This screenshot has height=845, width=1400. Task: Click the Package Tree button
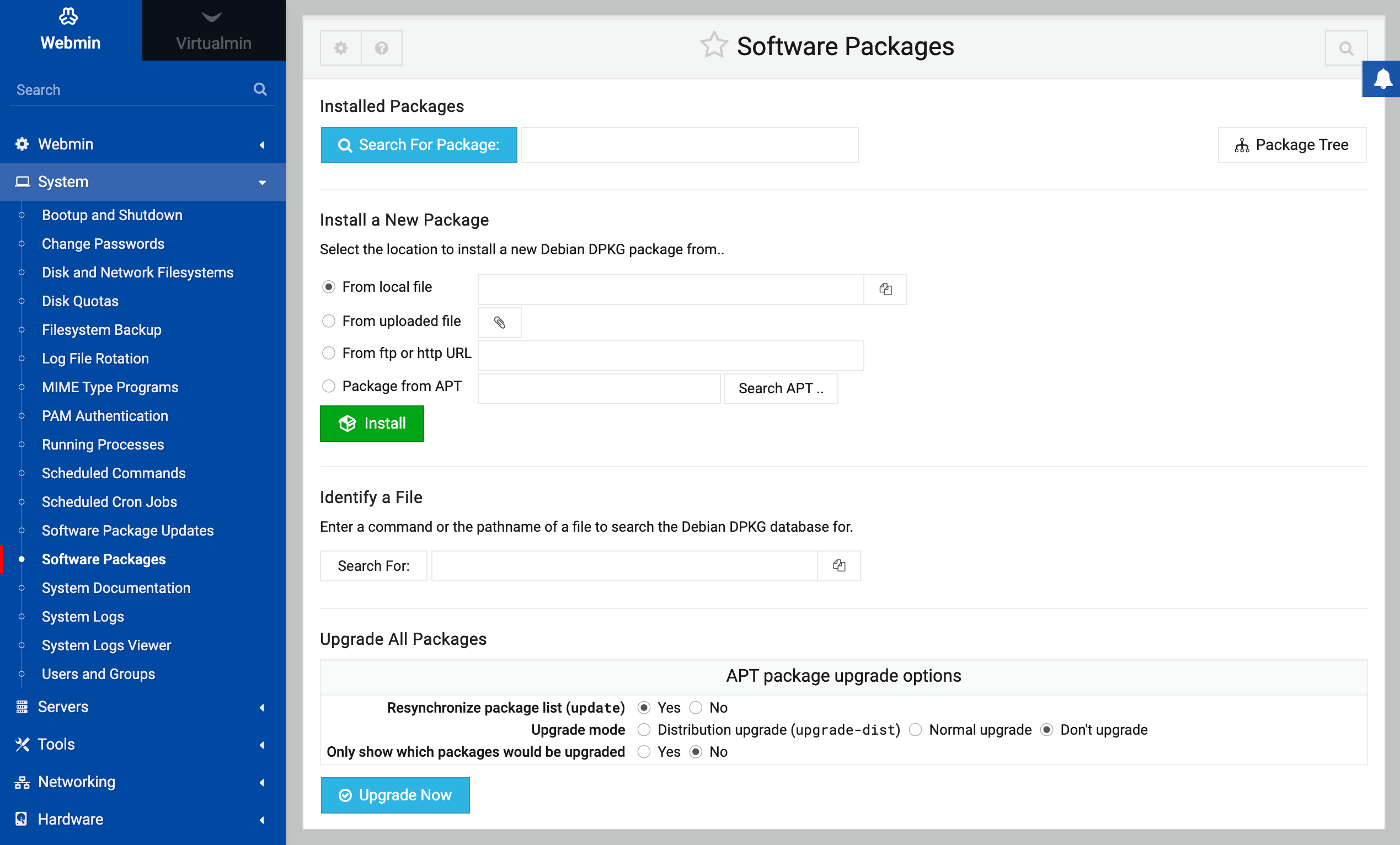click(1291, 145)
